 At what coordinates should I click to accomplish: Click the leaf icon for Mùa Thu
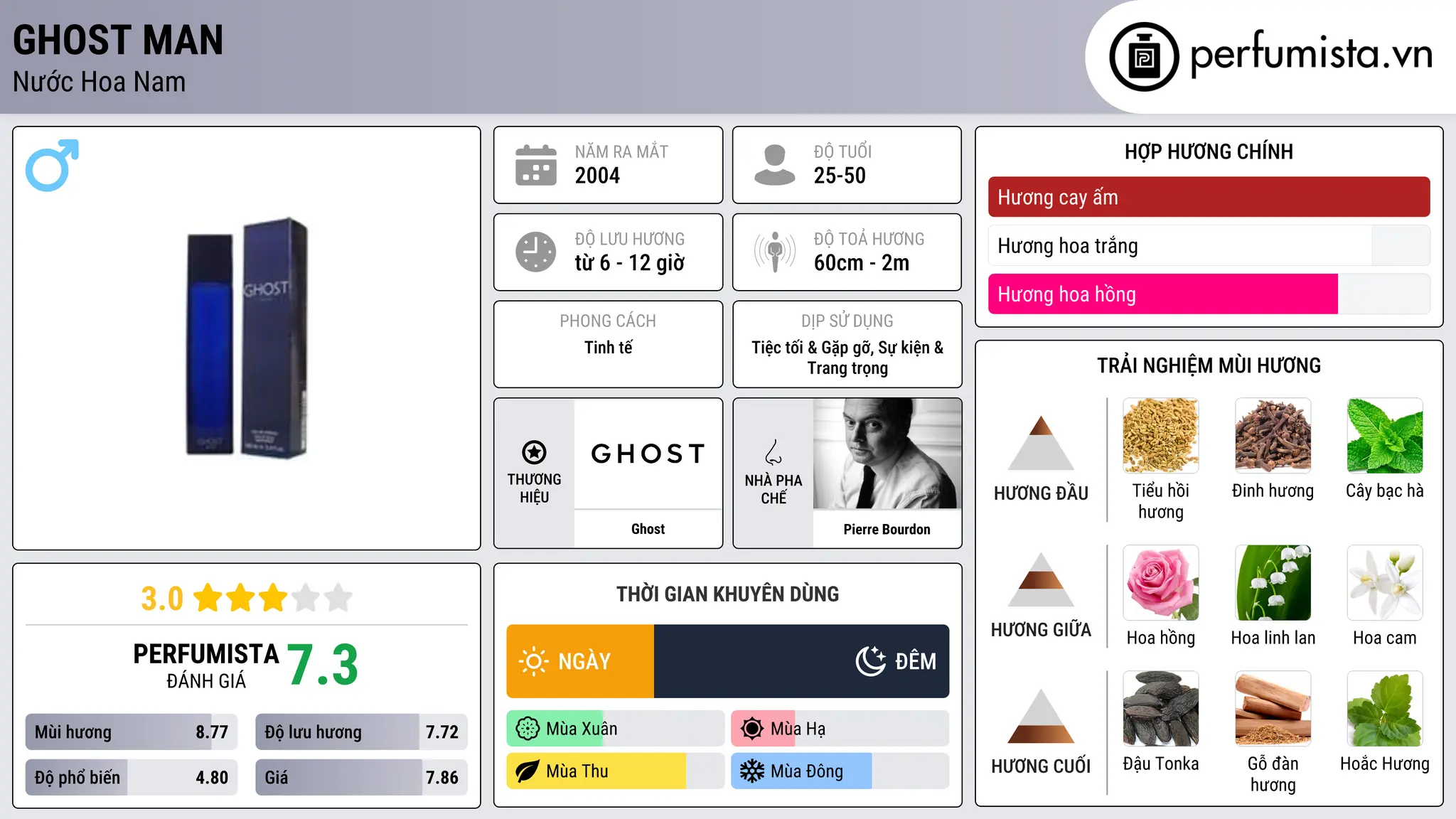pos(528,771)
